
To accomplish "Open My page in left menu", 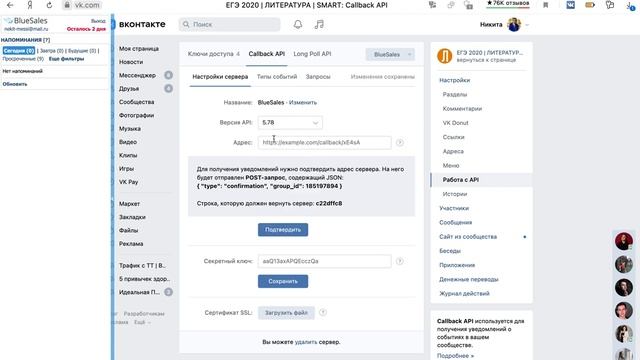I will point(139,49).
